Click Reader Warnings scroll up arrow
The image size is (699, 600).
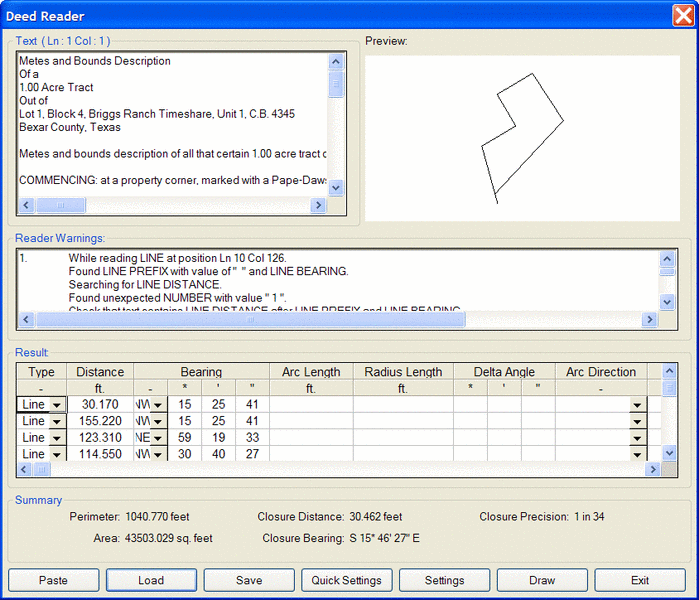coord(667,259)
